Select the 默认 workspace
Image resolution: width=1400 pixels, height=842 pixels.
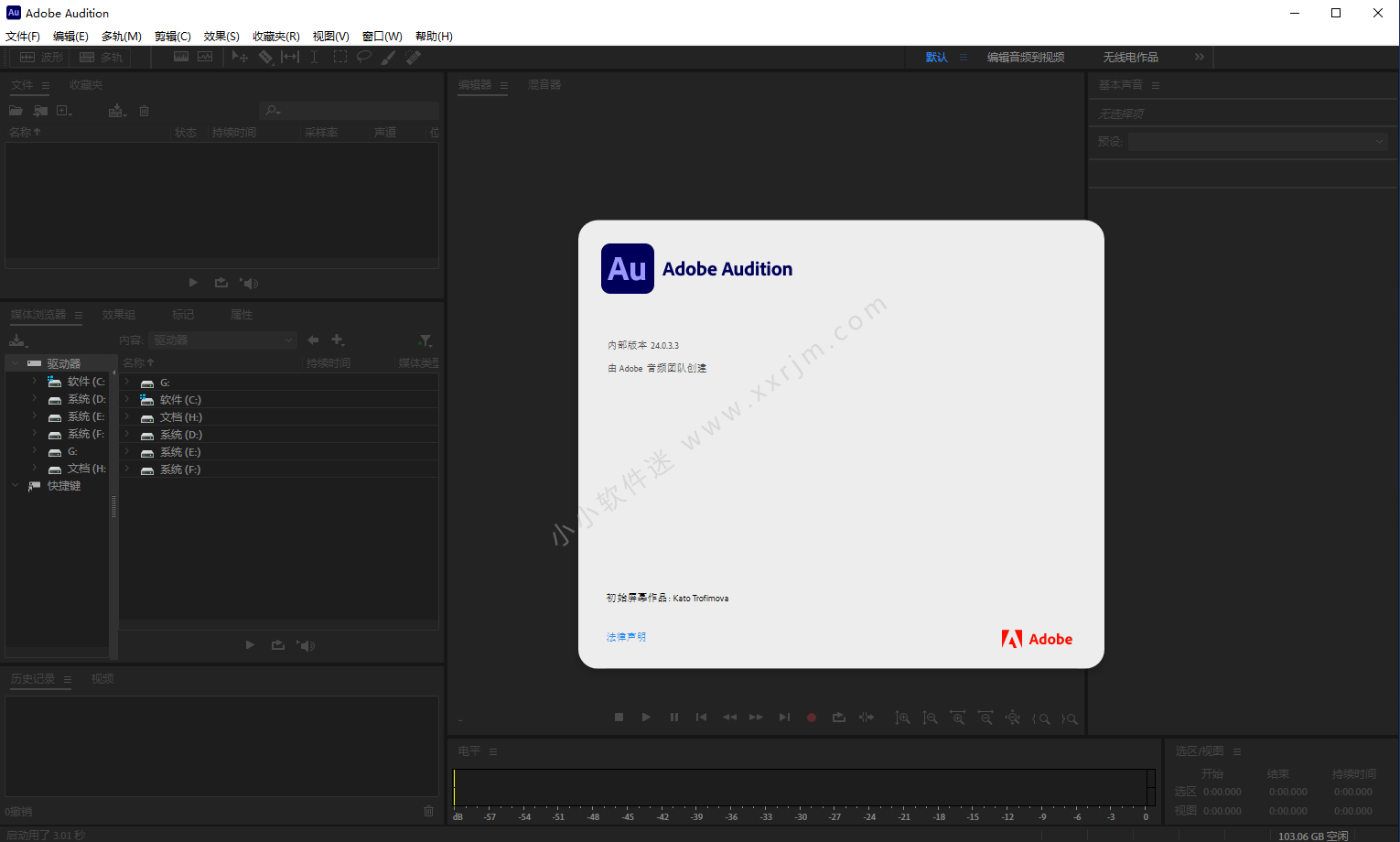point(936,57)
